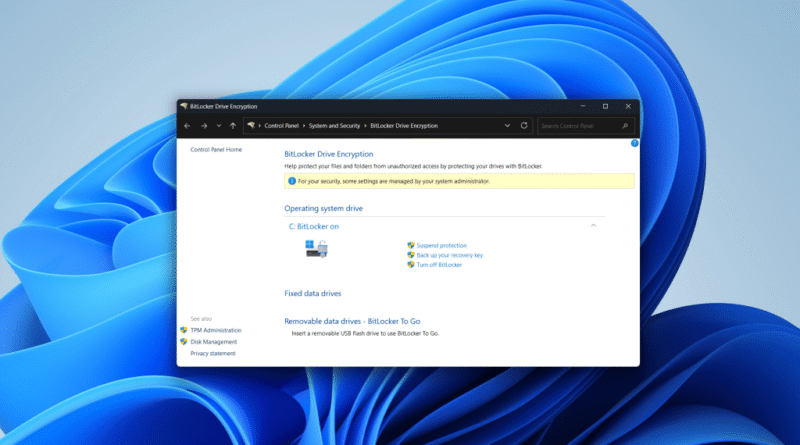Click Back up your recovery key
The image size is (800, 445).
coord(449,255)
